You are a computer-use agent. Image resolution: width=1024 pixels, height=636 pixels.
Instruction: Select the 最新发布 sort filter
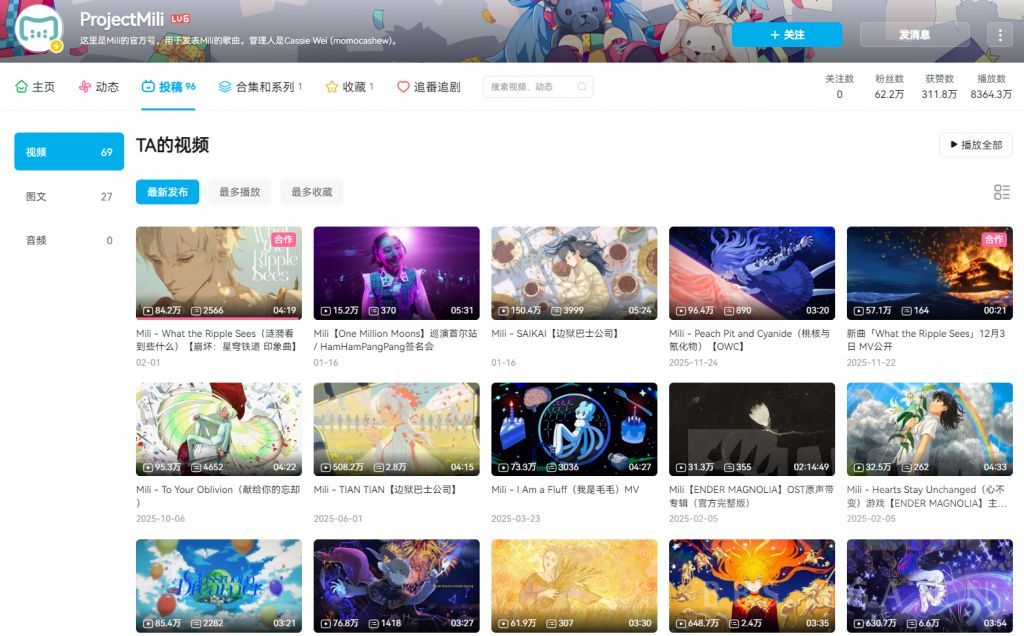point(167,192)
